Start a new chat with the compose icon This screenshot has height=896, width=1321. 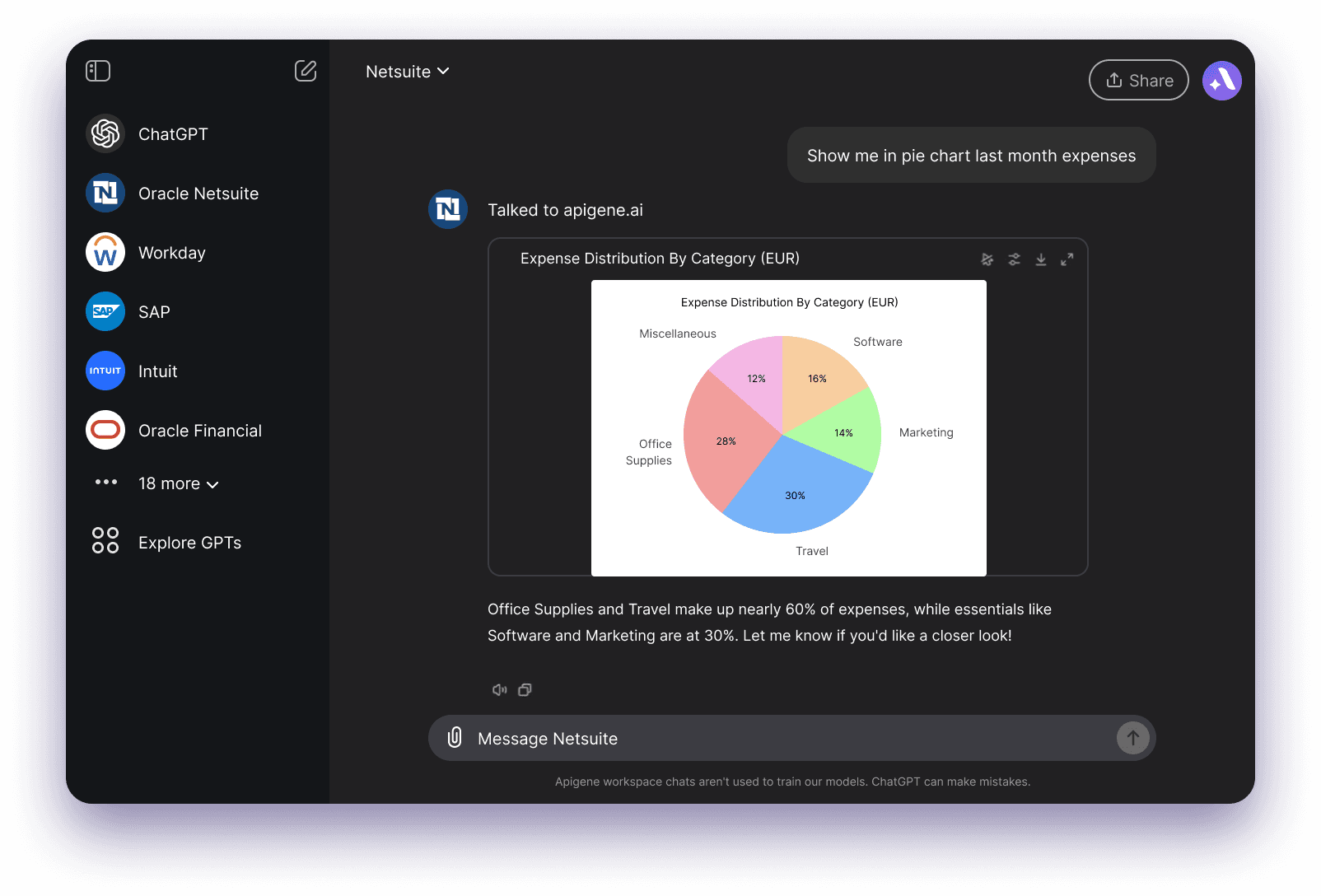(306, 71)
